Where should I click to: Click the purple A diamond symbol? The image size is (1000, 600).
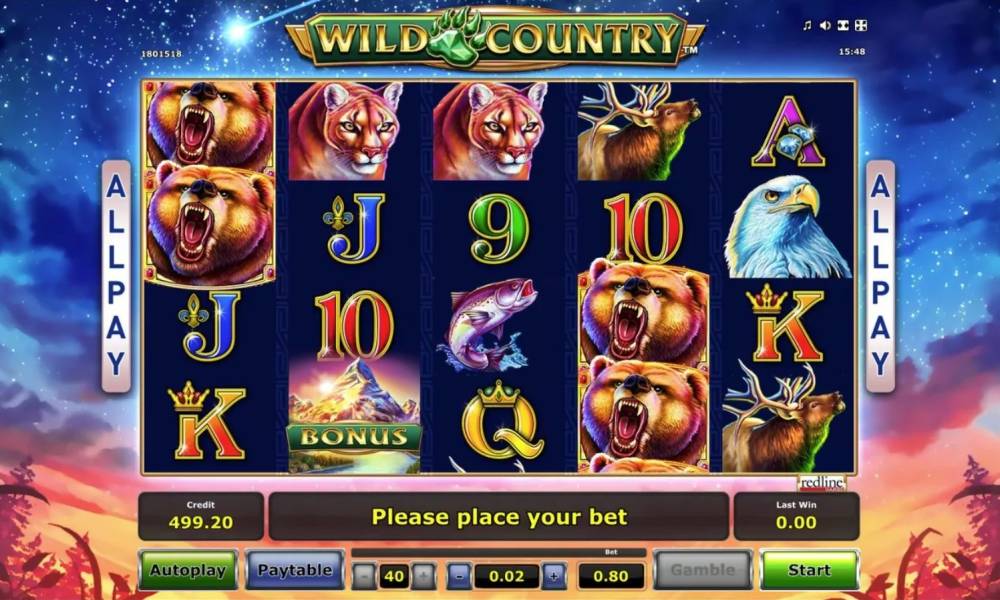pos(788,132)
